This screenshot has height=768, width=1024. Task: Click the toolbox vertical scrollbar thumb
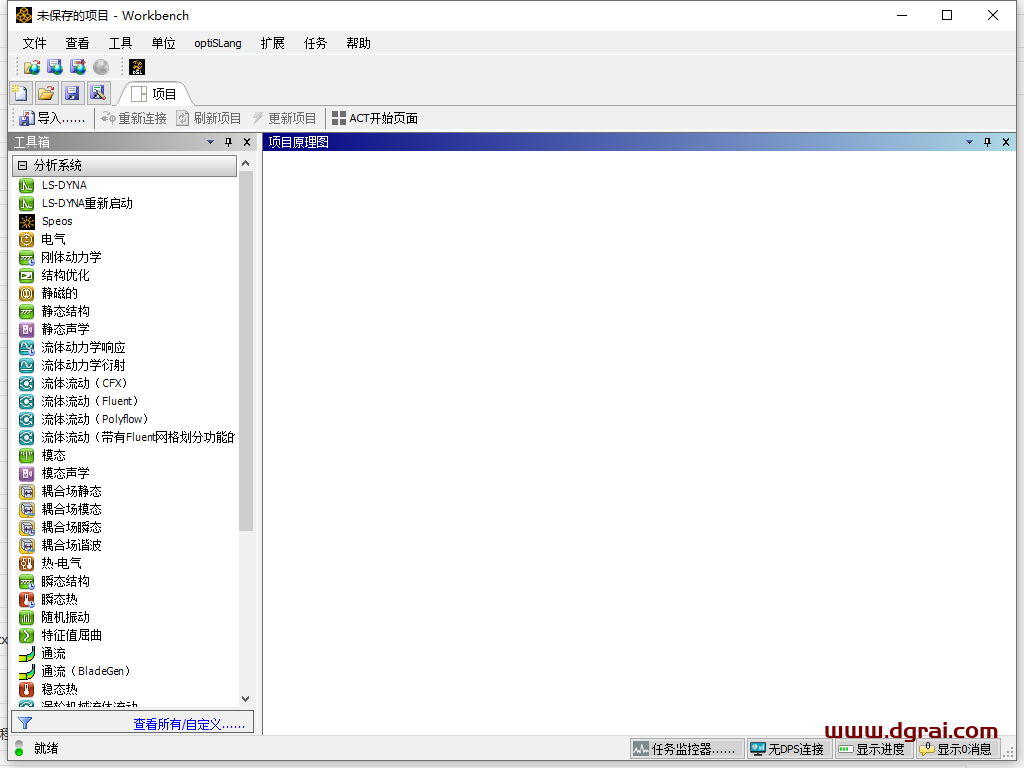[x=246, y=351]
